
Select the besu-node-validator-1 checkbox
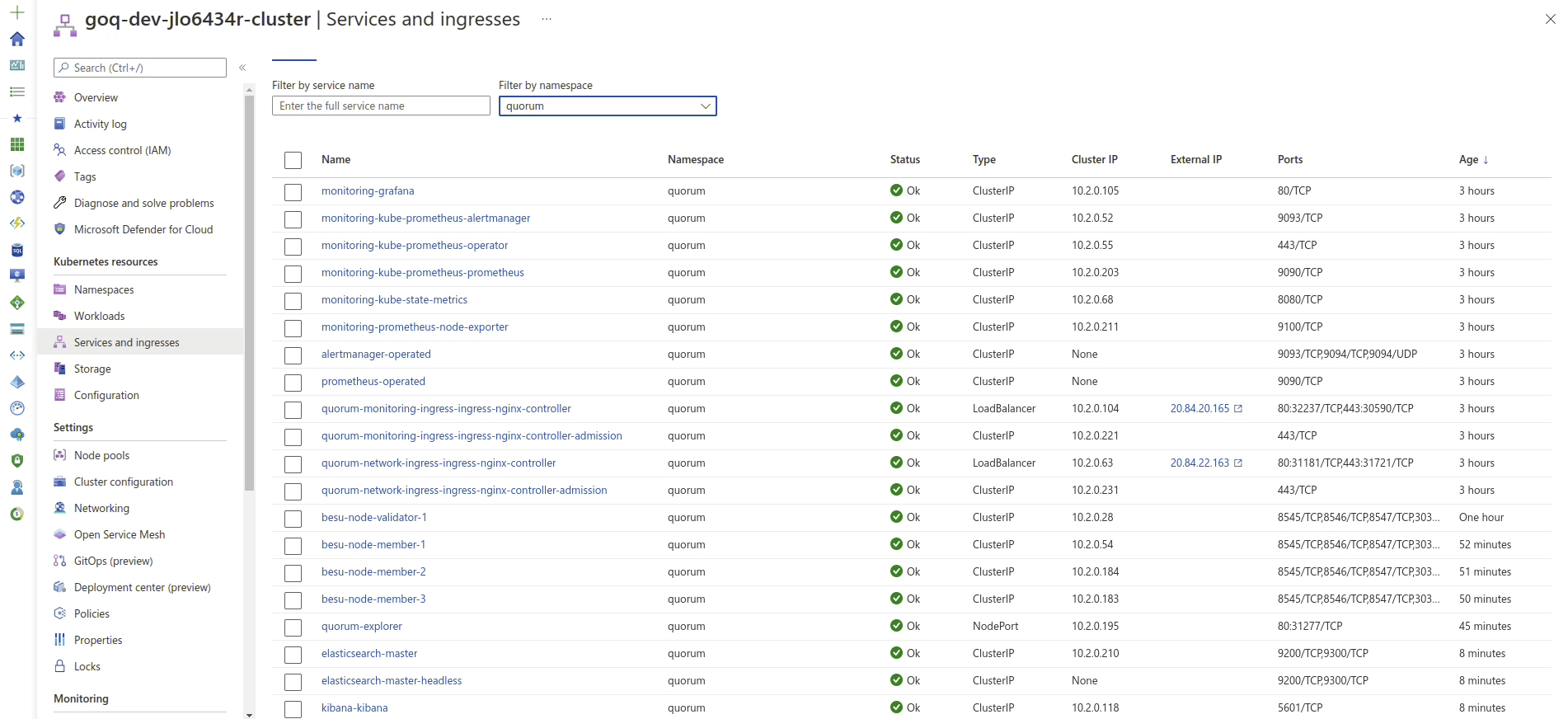[x=293, y=519]
